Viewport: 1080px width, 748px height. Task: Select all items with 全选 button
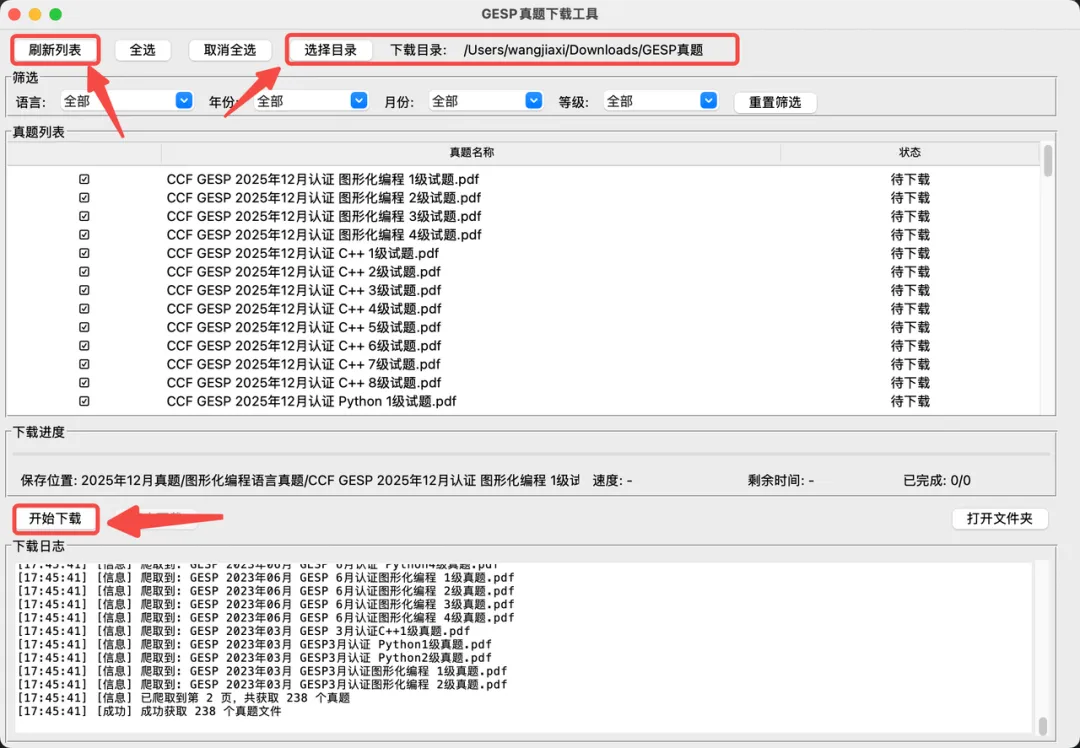click(x=143, y=50)
